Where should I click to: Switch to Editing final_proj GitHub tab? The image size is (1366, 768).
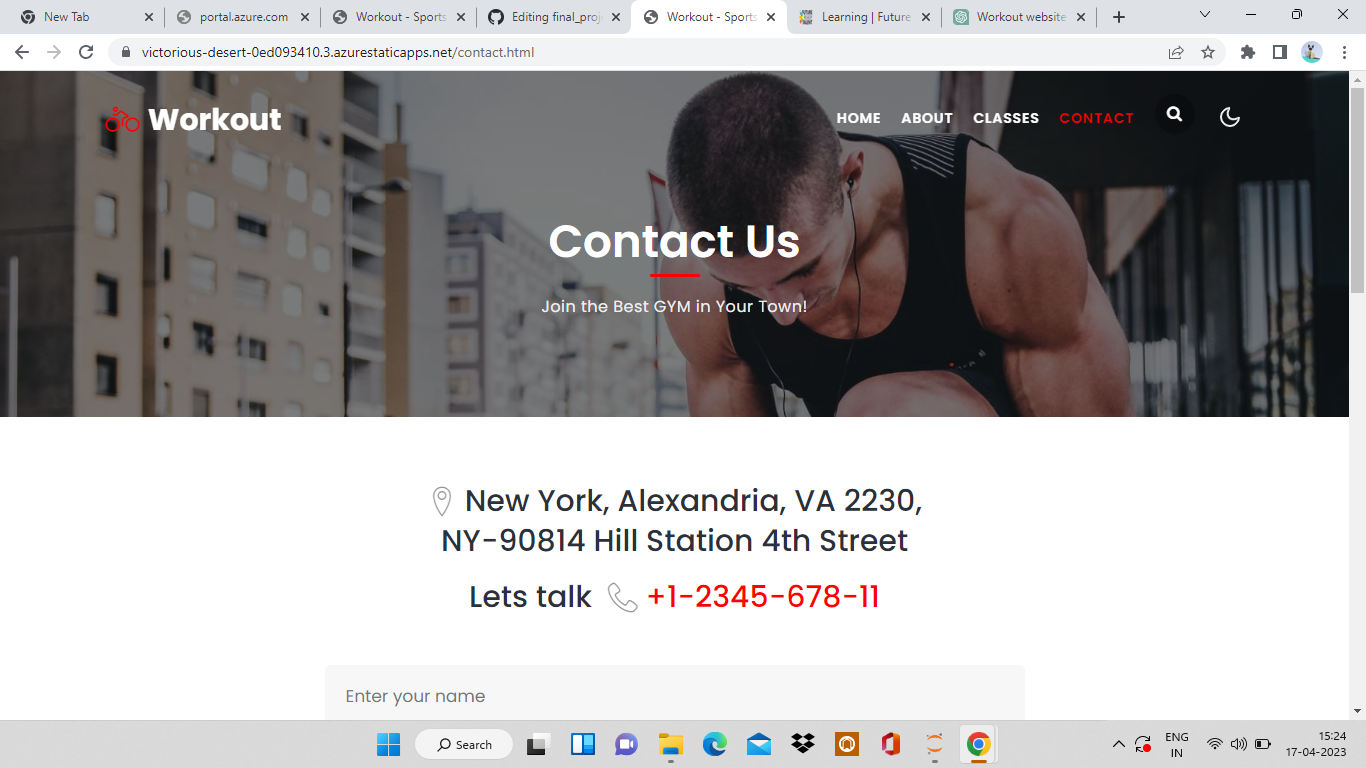tap(555, 17)
